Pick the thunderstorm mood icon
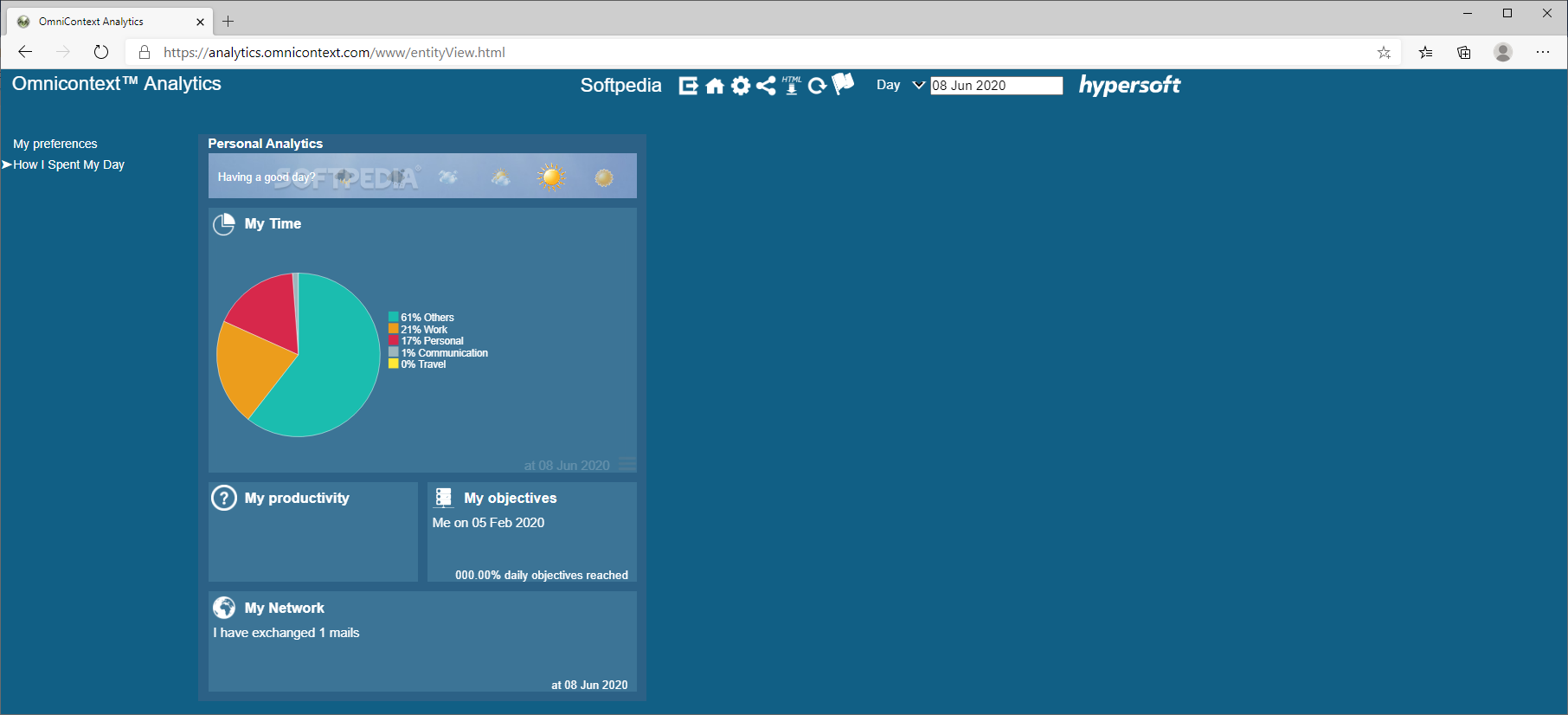 [344, 177]
